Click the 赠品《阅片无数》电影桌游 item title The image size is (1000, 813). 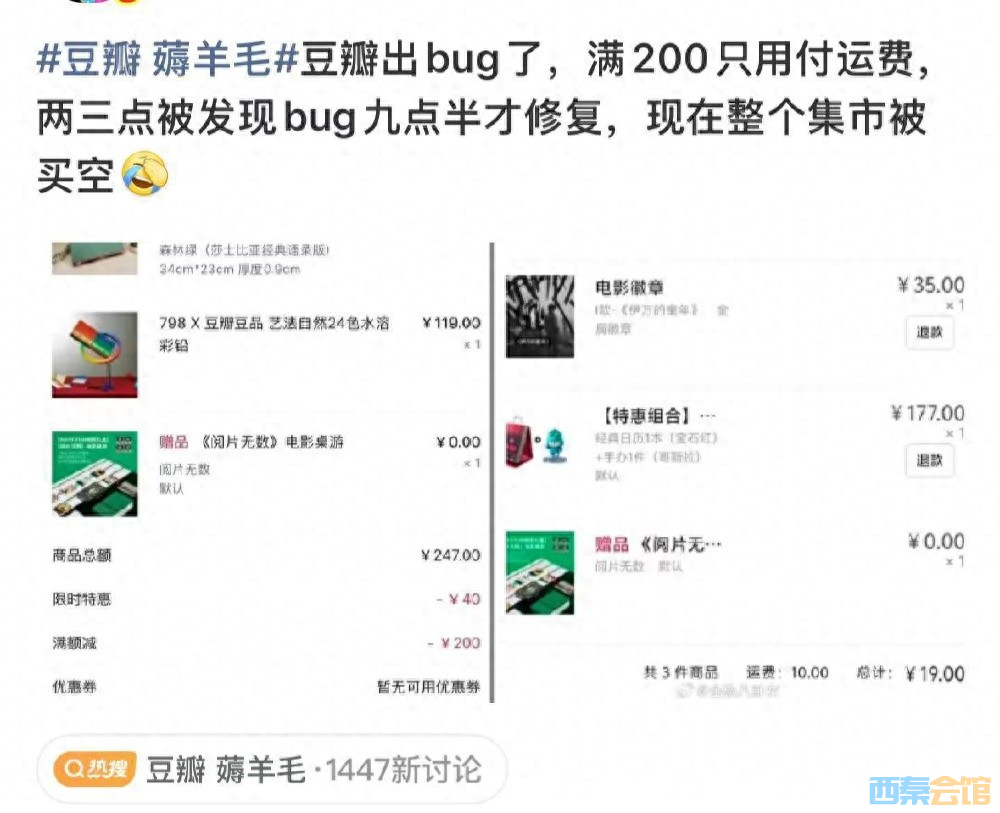pyautogui.click(x=251, y=442)
